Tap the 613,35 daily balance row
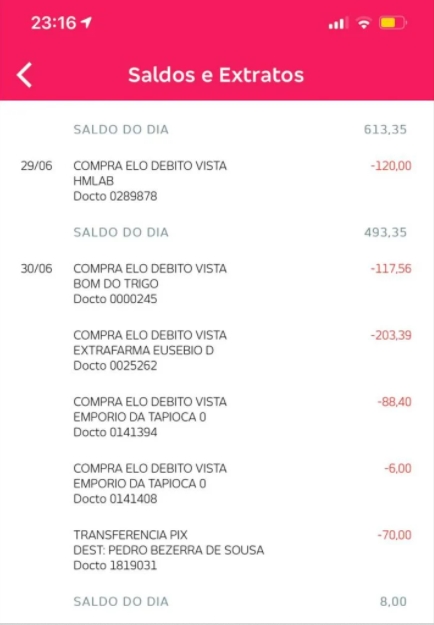The image size is (434, 625). click(x=217, y=130)
